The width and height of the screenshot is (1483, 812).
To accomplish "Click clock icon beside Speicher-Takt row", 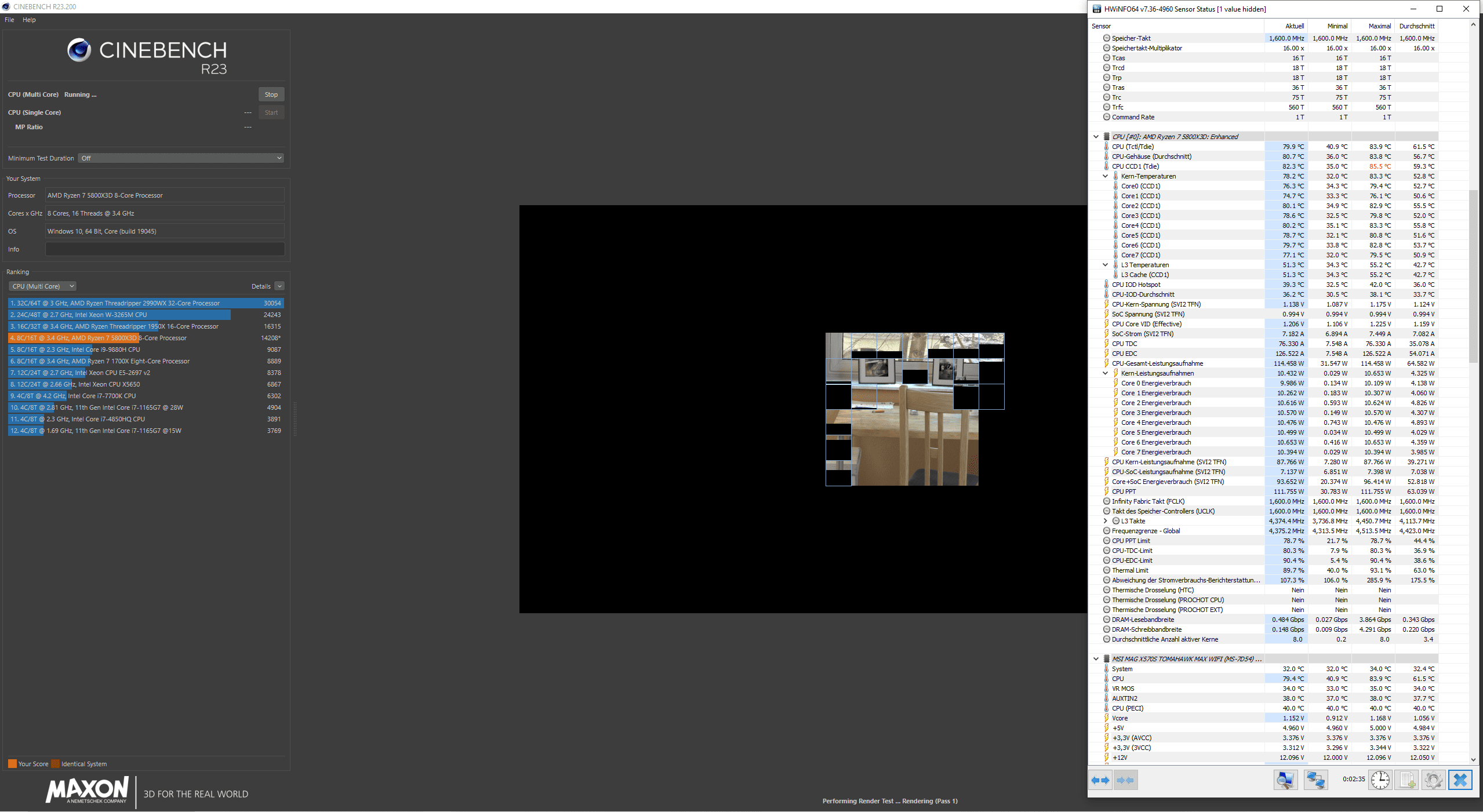I will click(1107, 38).
